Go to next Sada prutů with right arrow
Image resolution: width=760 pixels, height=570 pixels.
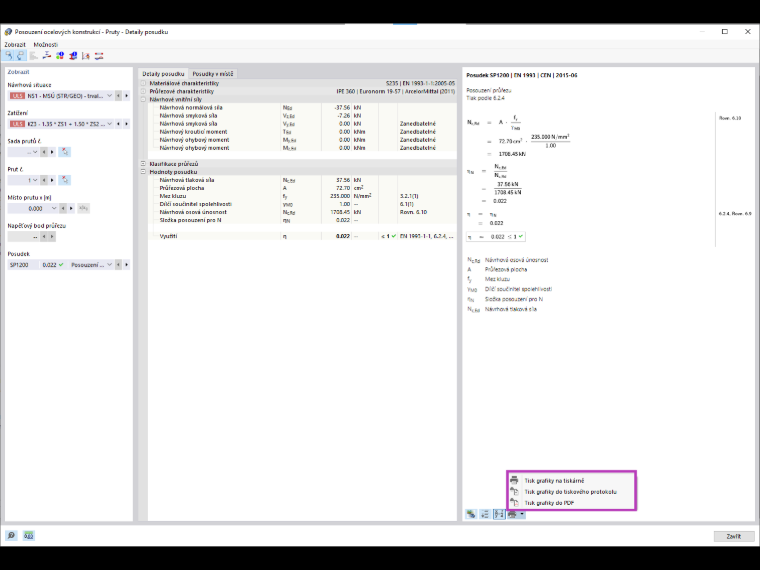pyautogui.click(x=52, y=152)
